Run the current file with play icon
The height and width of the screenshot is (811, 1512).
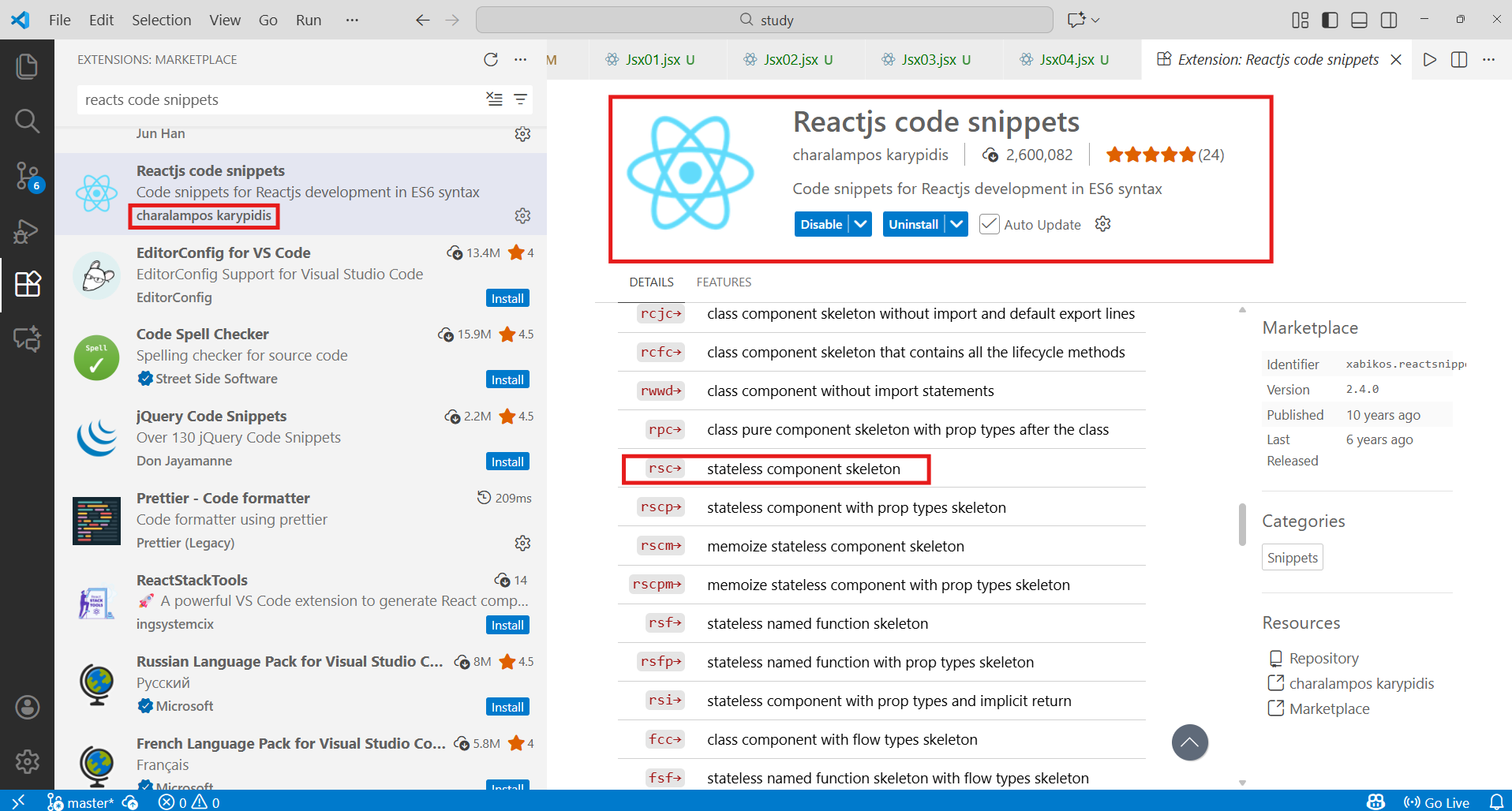[1429, 59]
